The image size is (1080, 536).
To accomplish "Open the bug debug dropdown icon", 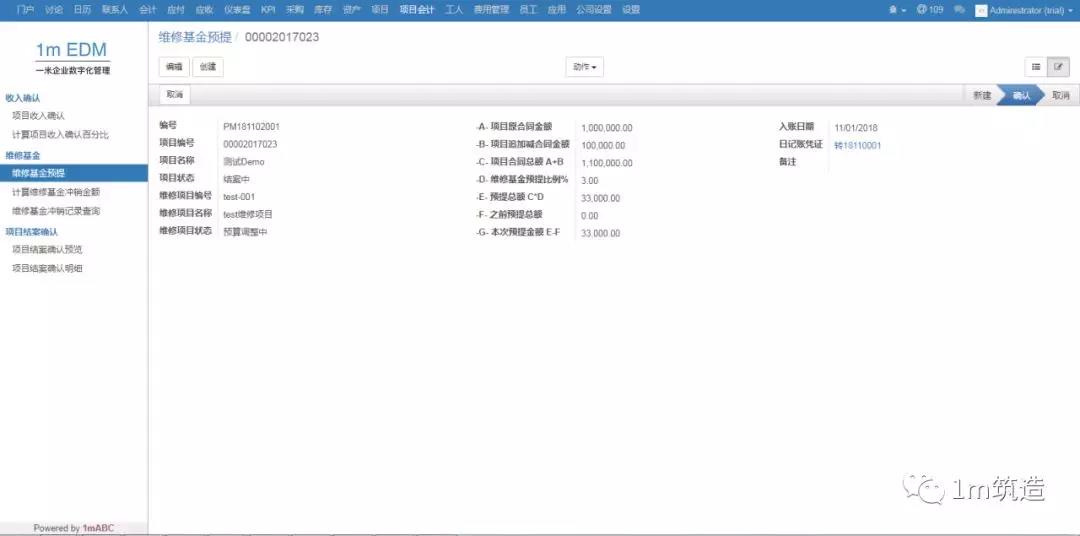I will point(897,9).
